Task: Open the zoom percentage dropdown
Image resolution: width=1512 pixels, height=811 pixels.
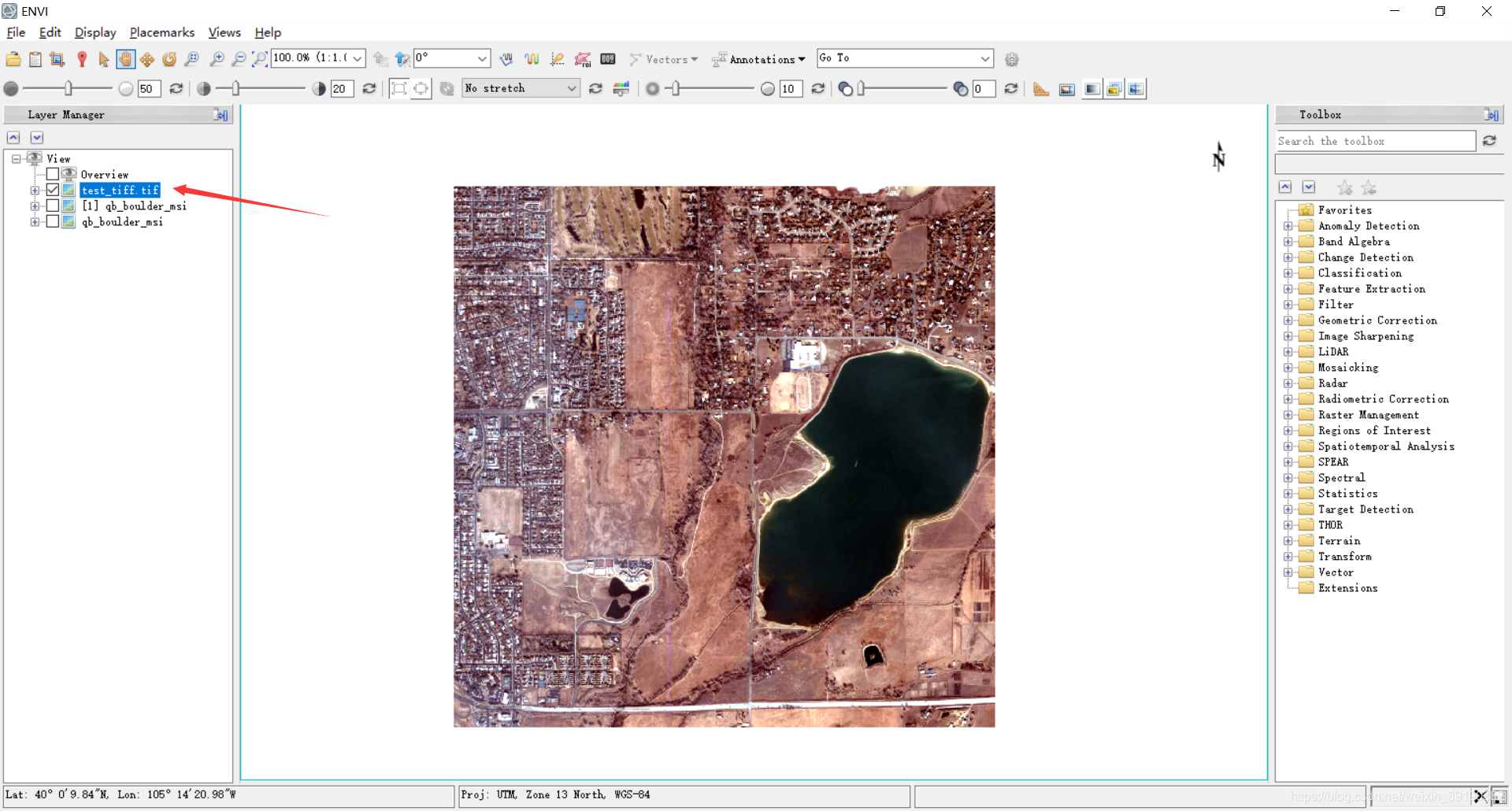Action: [x=358, y=58]
